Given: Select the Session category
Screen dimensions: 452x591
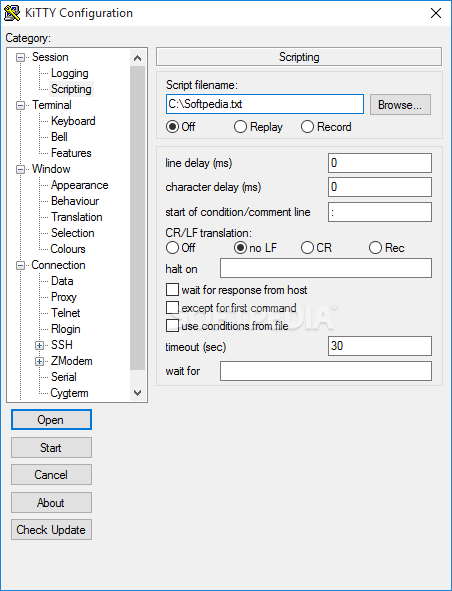Looking at the screenshot, I should coord(50,57).
